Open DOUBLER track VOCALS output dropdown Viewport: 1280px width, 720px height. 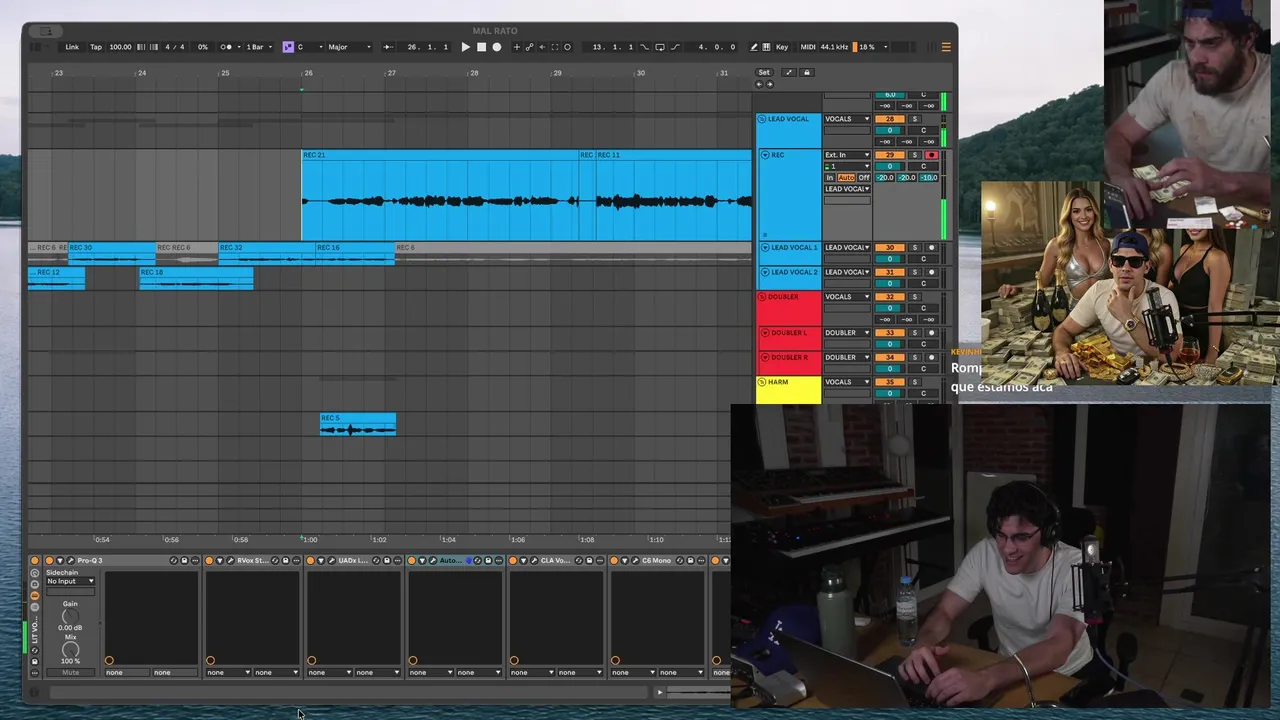tap(848, 297)
